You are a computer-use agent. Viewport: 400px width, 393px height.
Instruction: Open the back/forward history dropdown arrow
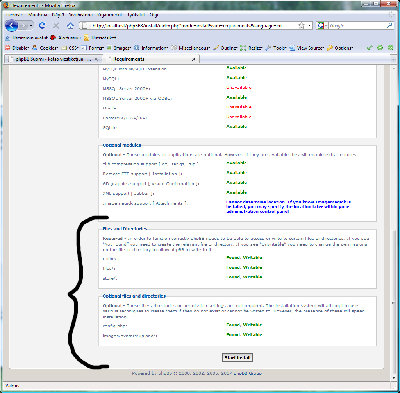point(31,25)
